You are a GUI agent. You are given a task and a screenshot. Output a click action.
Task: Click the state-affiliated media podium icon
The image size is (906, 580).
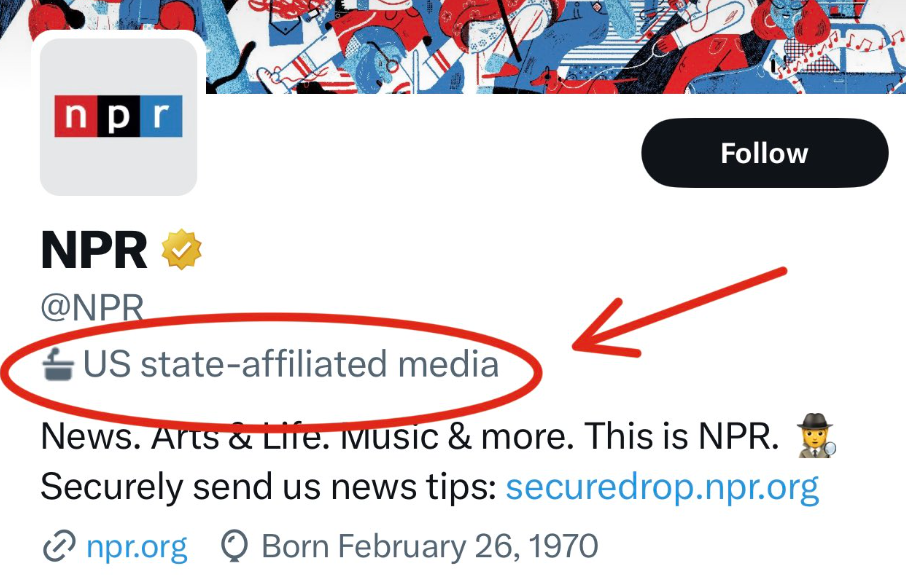[x=58, y=365]
